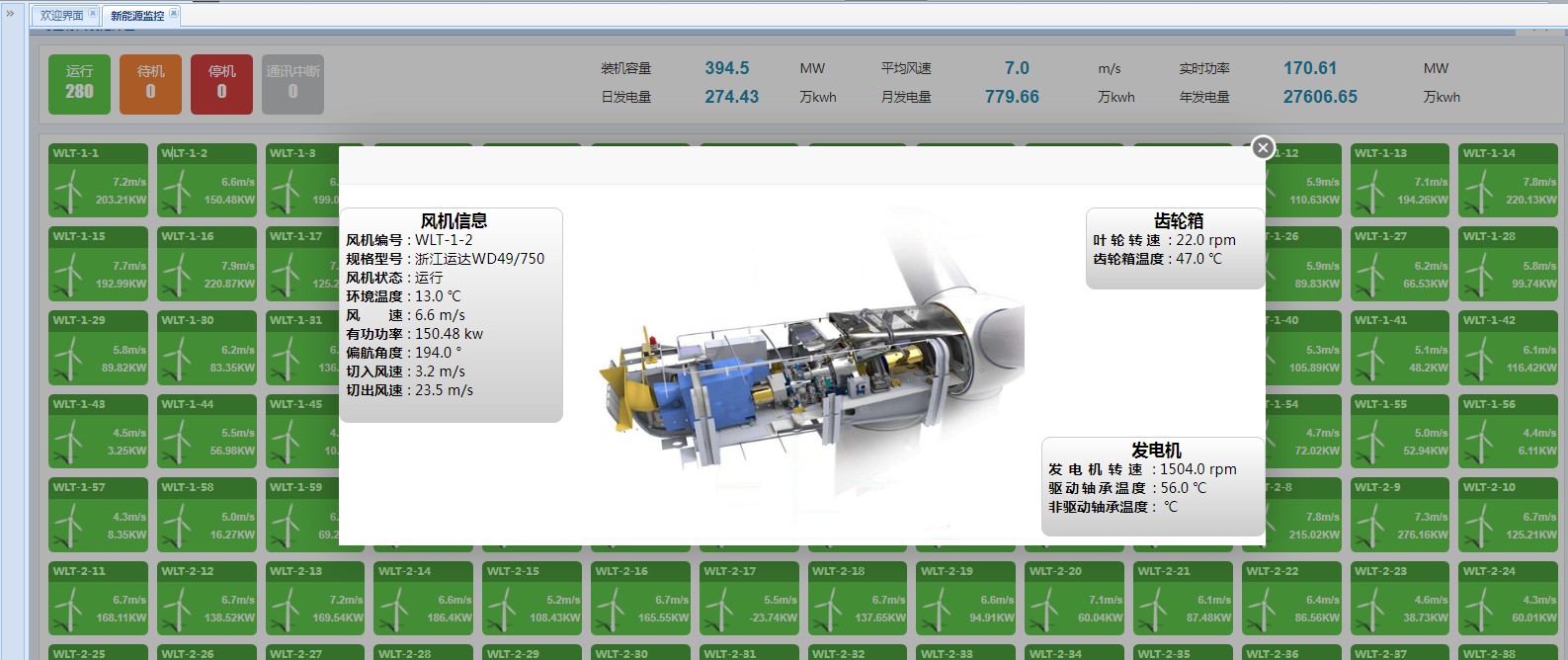Click the 平均风速 value 7.0
Viewport: 1568px width, 660px height.
click(x=1017, y=68)
